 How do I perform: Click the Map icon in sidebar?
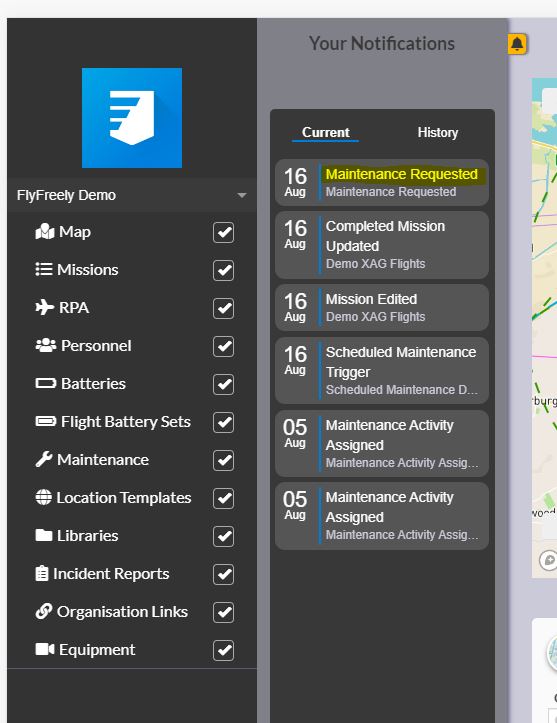click(x=45, y=231)
